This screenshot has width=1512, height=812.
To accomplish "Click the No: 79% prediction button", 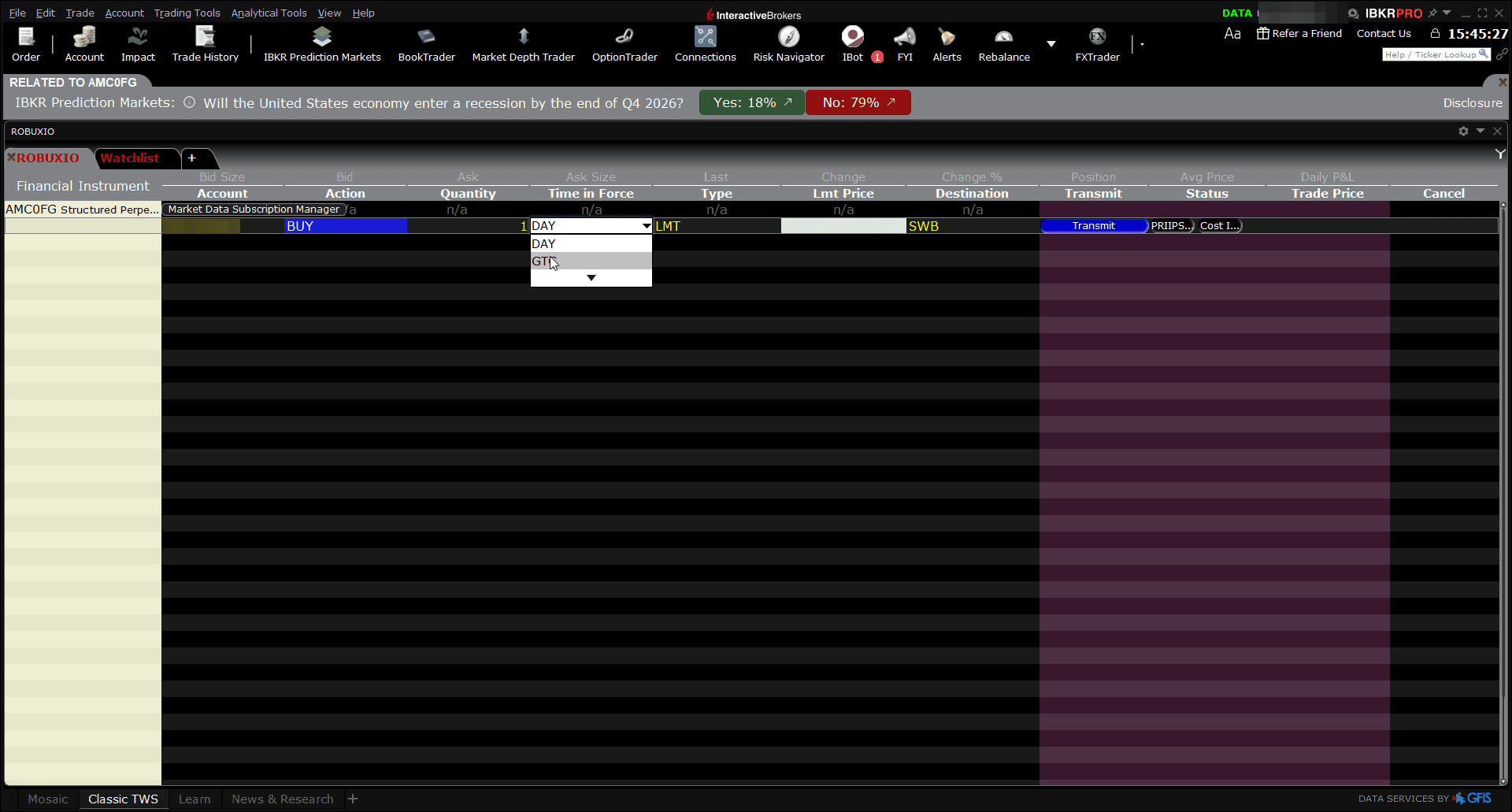I will (x=858, y=102).
